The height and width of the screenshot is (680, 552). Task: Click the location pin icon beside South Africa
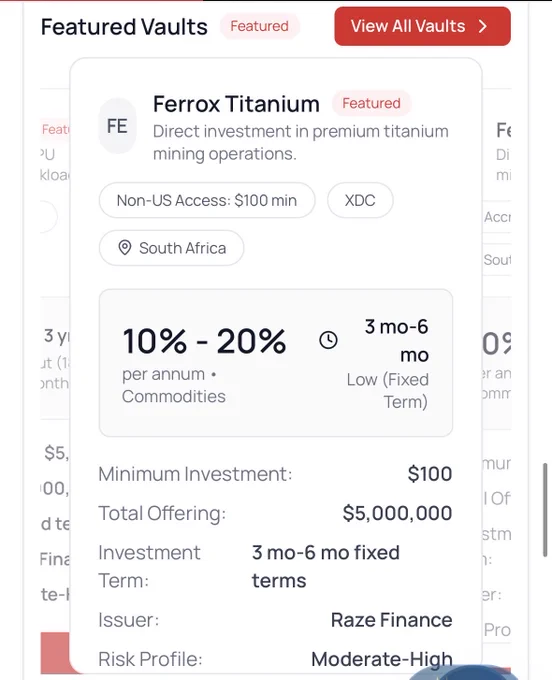coord(124,248)
